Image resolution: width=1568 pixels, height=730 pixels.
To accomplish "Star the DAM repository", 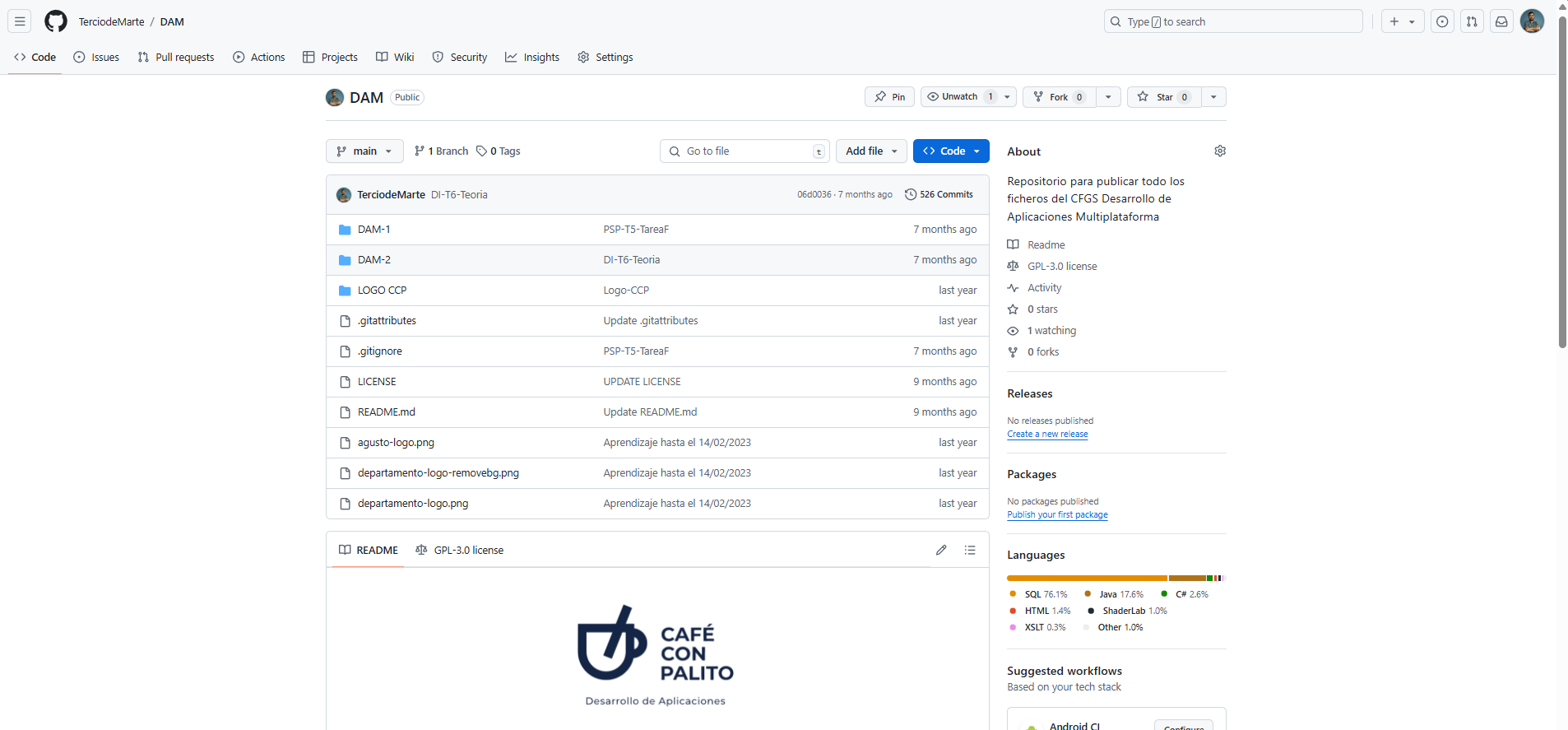I will [1164, 97].
